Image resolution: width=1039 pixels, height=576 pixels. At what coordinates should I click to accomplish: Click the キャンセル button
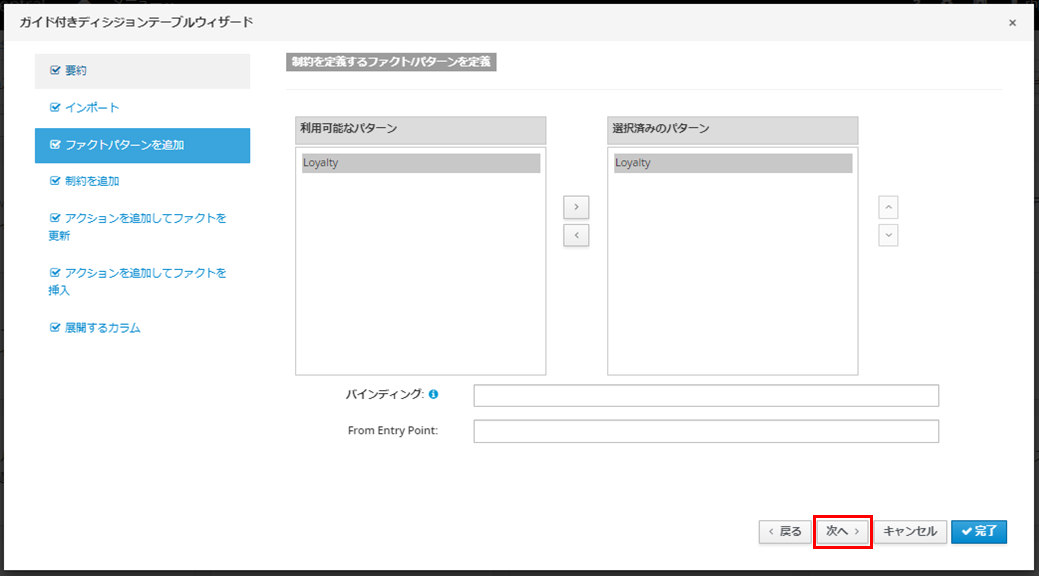coord(910,532)
